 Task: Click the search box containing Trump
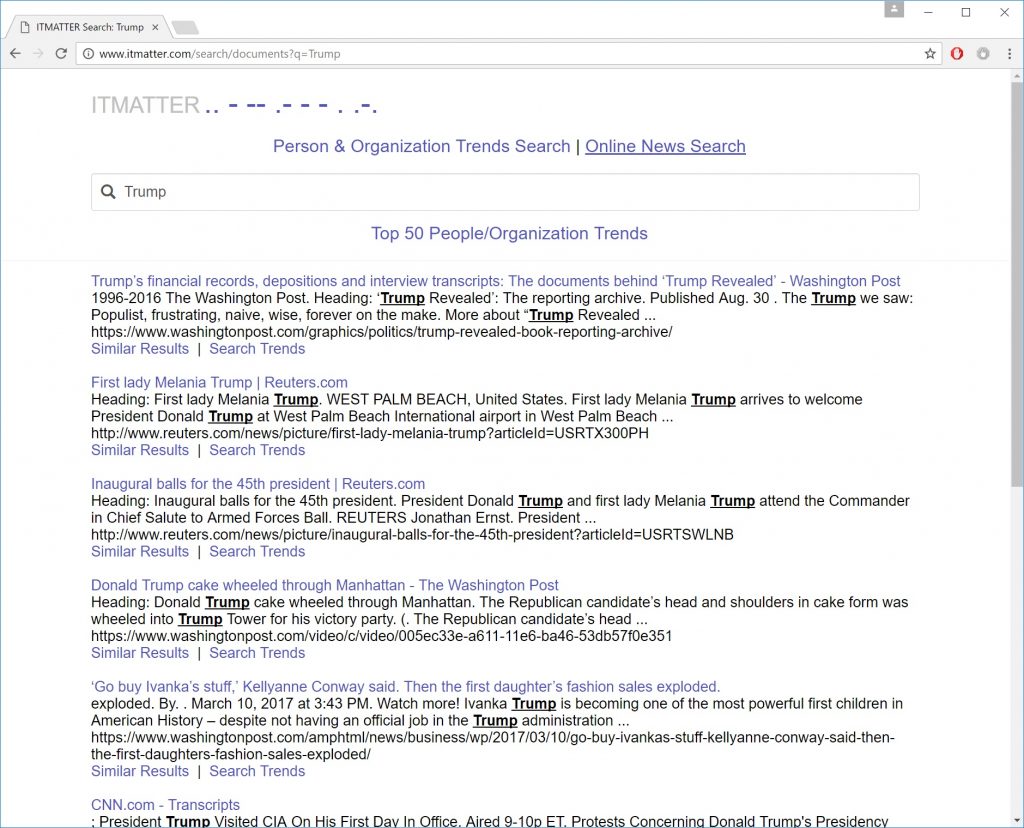(x=505, y=192)
